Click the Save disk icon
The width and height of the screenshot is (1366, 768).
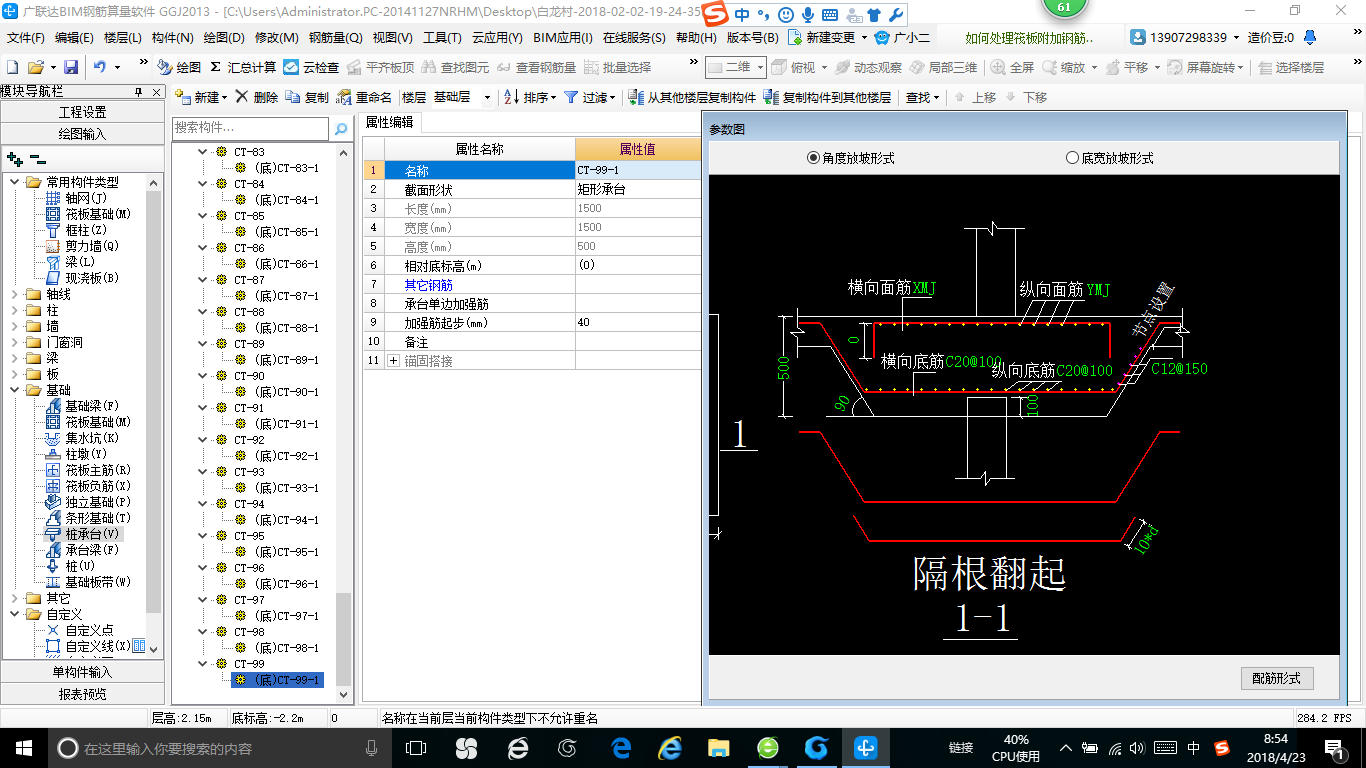(71, 67)
